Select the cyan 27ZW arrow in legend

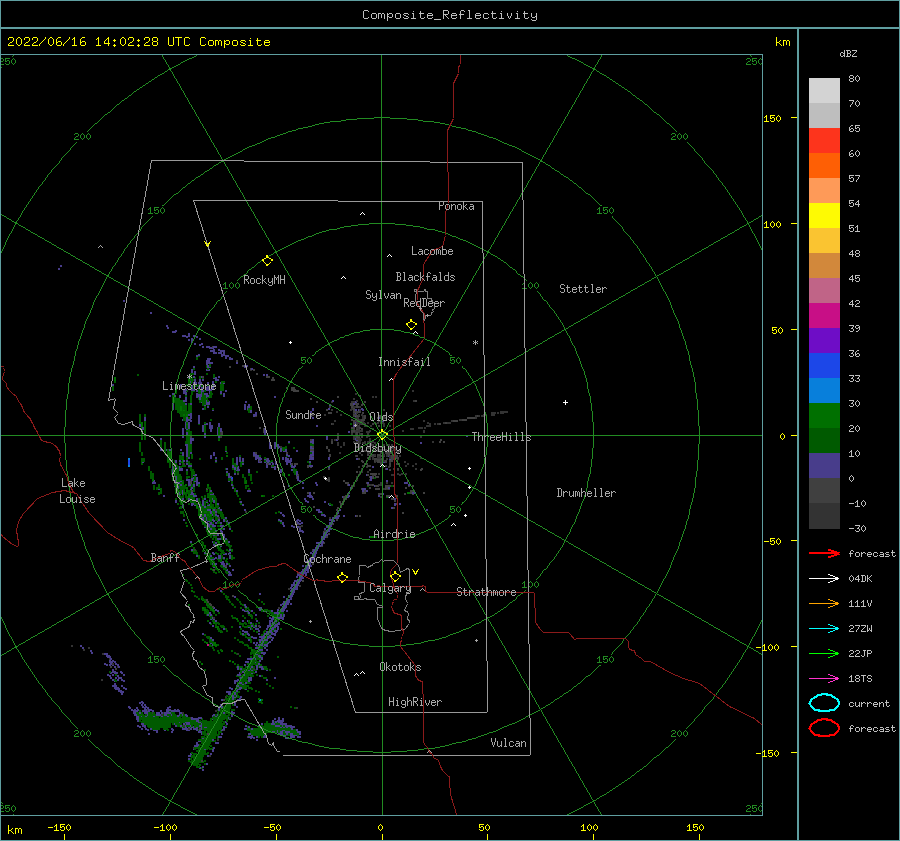coord(824,629)
